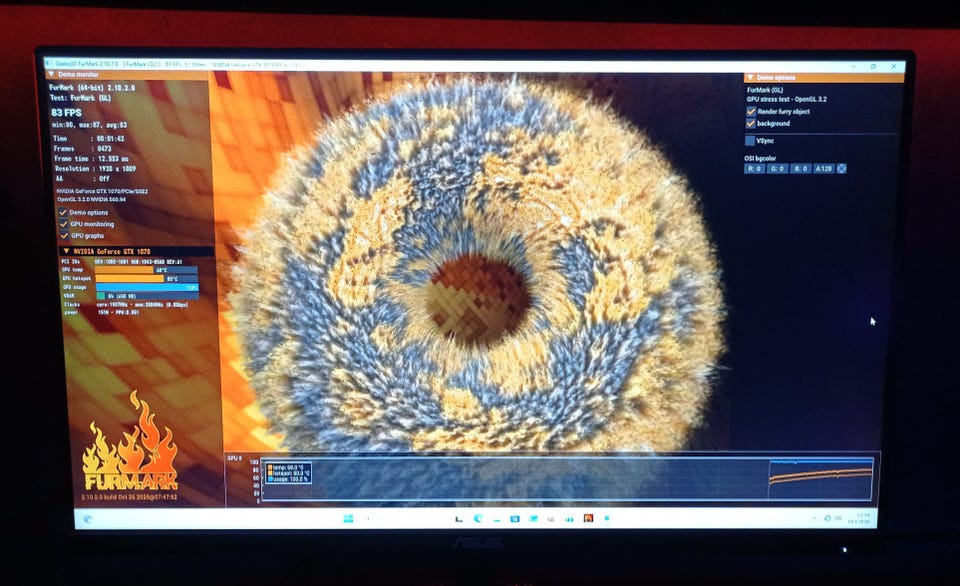Click the Time value row
960x586 pixels.
coord(89,139)
